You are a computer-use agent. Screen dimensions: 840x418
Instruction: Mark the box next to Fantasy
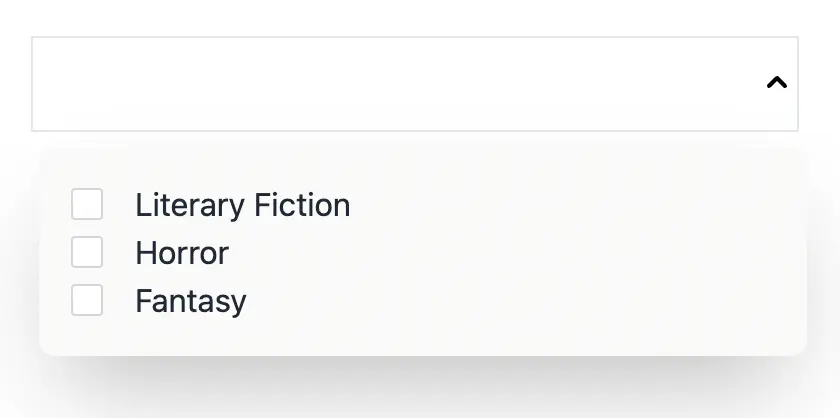[87, 300]
